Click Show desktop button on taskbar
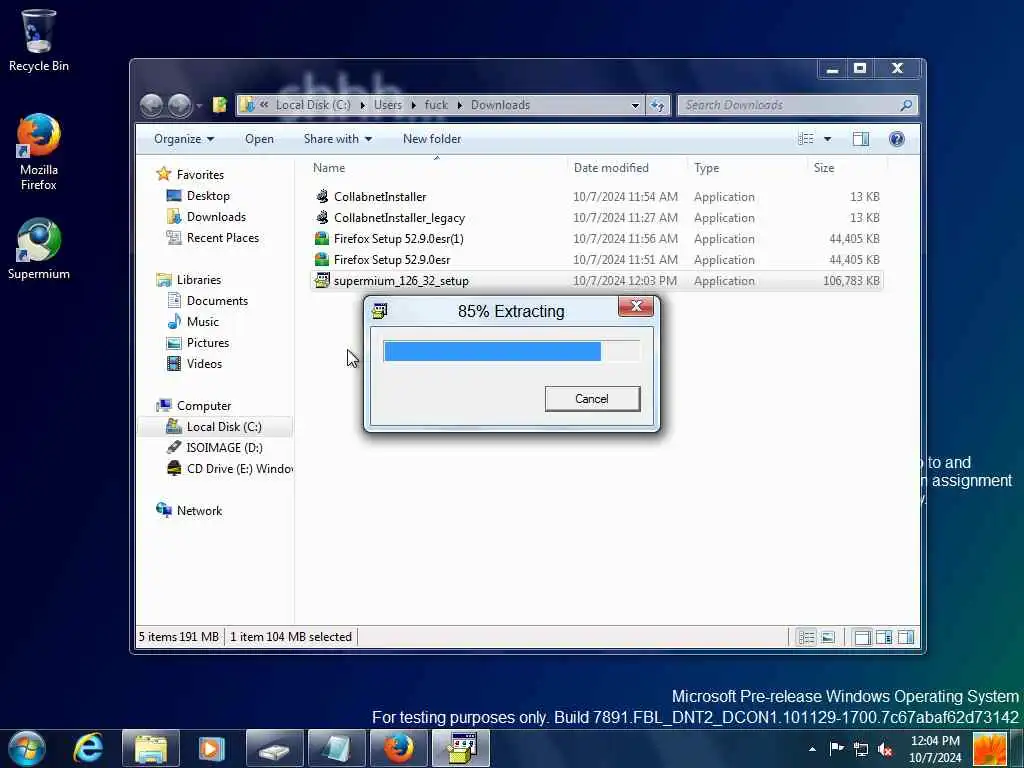 pyautogui.click(x=1017, y=748)
